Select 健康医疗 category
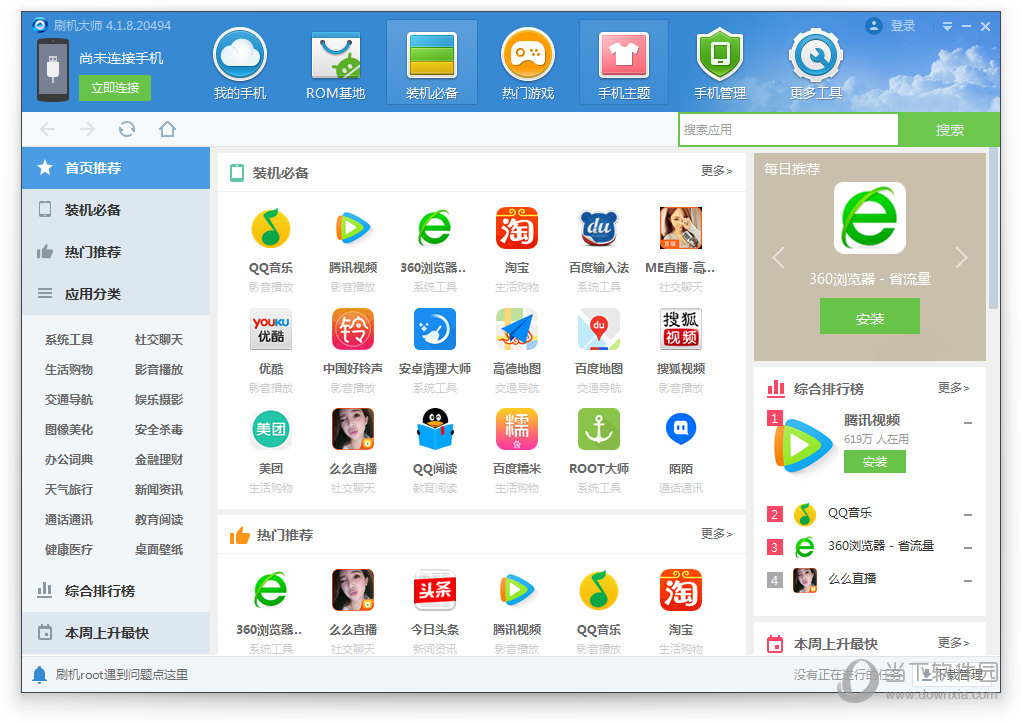The height and width of the screenshot is (724, 1022). tap(69, 549)
